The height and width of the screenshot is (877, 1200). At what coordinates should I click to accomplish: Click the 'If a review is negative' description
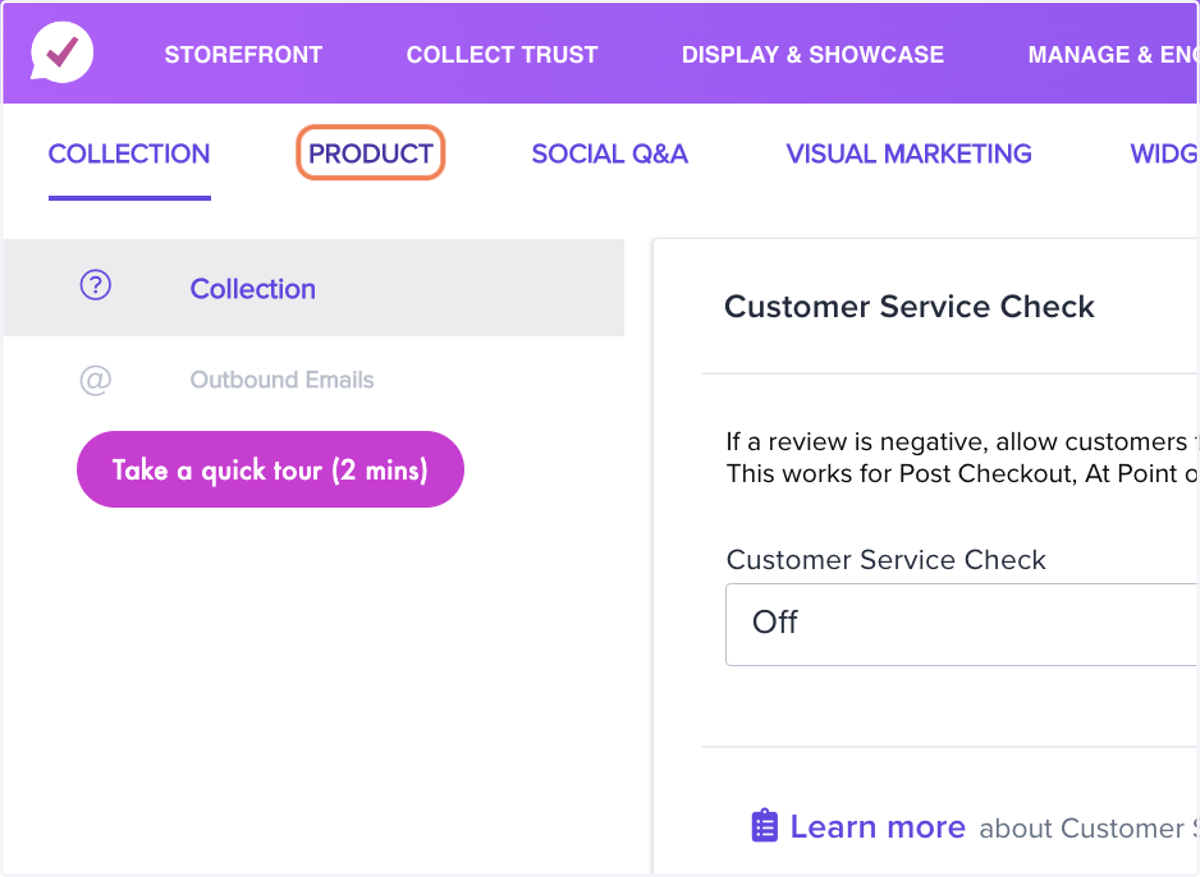coord(962,457)
